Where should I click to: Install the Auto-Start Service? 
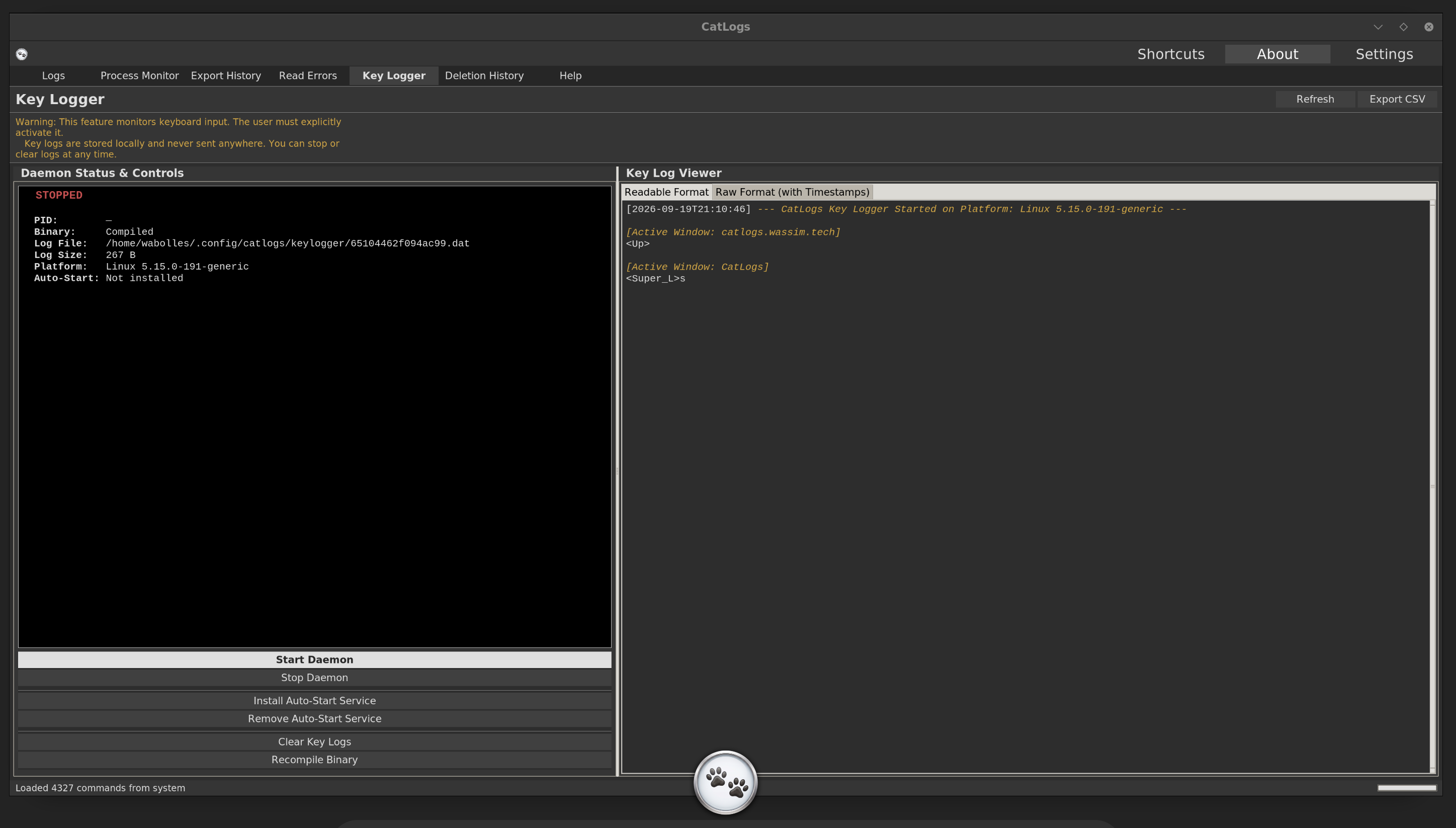(x=314, y=701)
